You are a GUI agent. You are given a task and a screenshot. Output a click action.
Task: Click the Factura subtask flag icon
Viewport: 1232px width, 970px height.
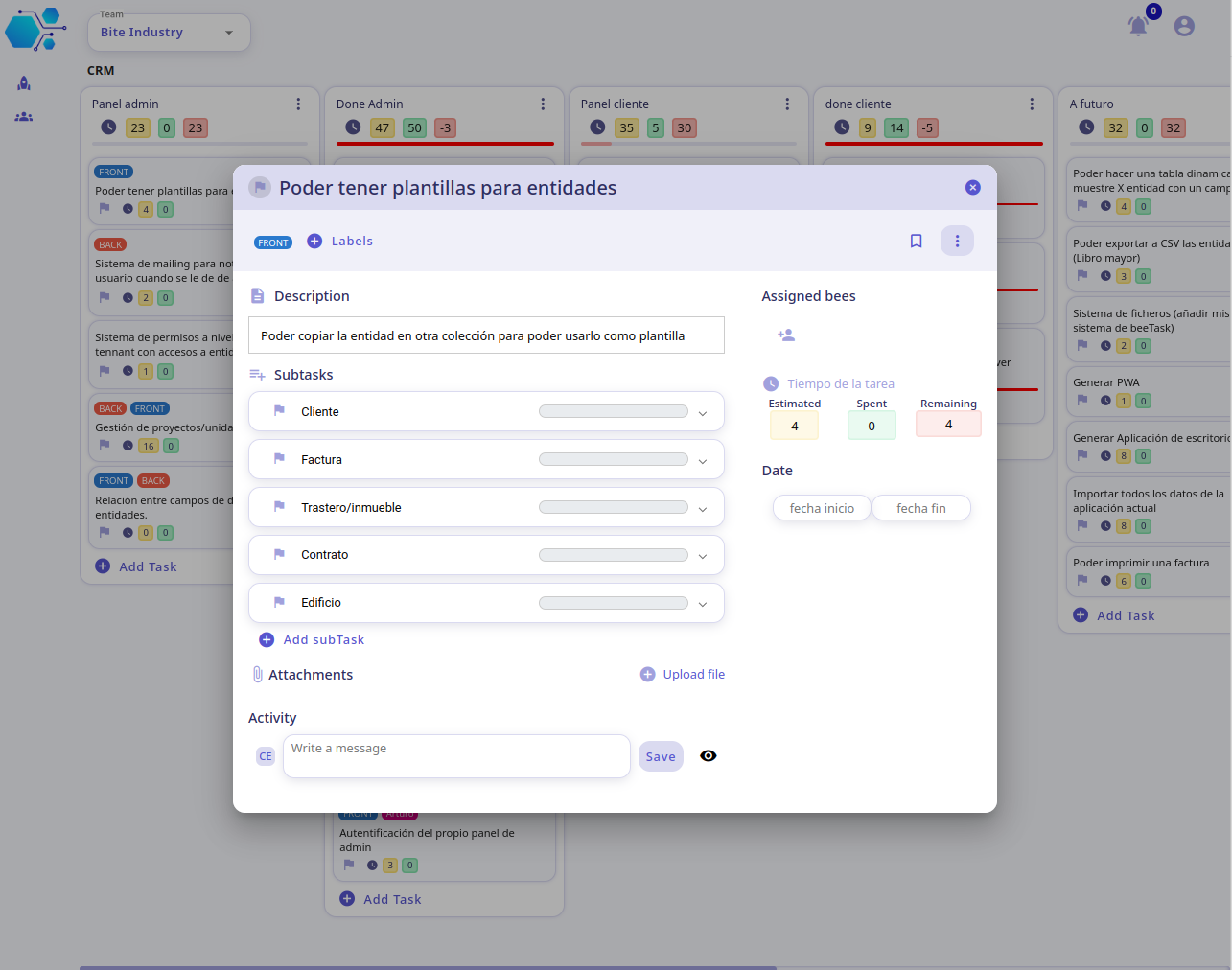tap(279, 458)
